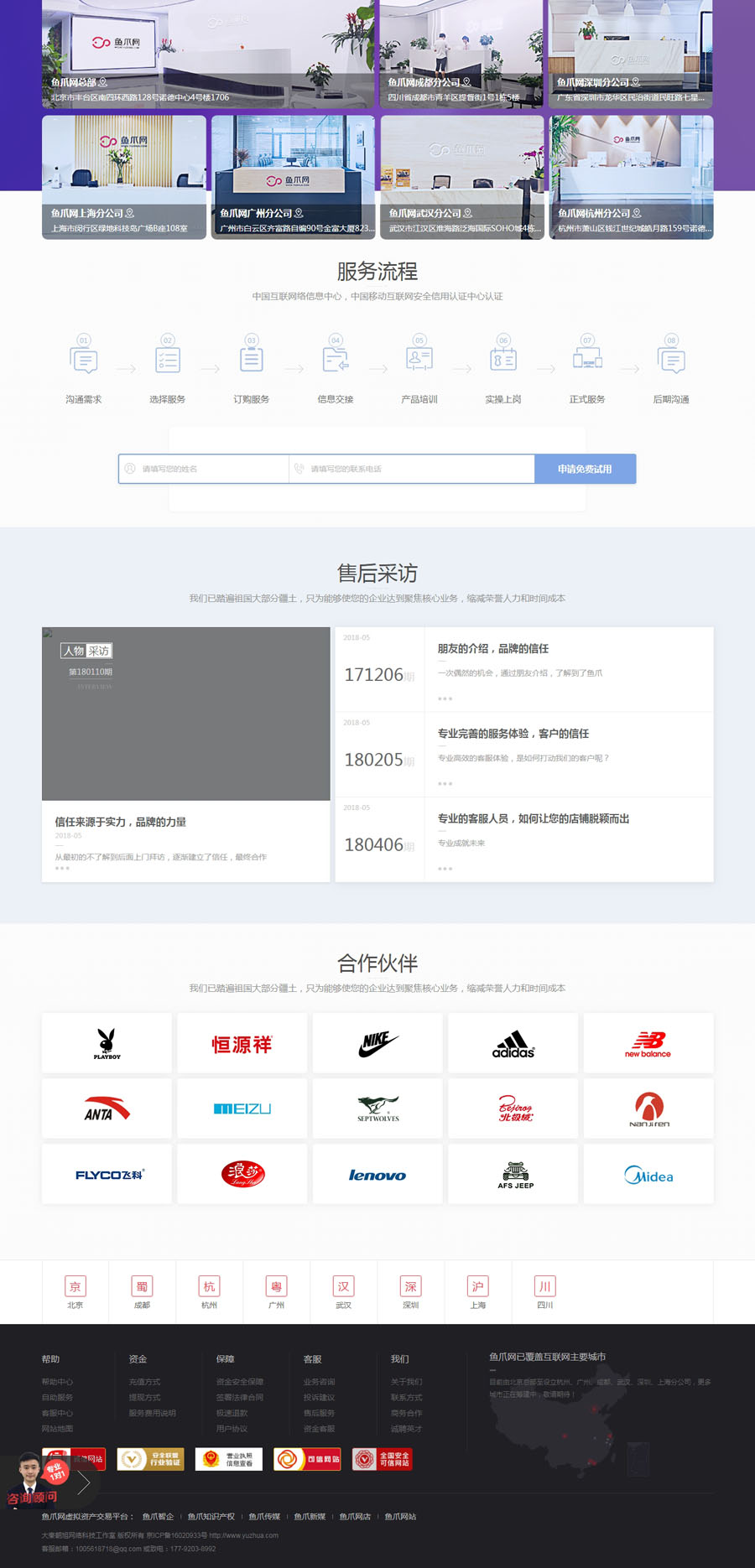Click the FLYCO飞科 partner logo
Image resolution: width=755 pixels, height=1568 pixels.
pos(107,1174)
